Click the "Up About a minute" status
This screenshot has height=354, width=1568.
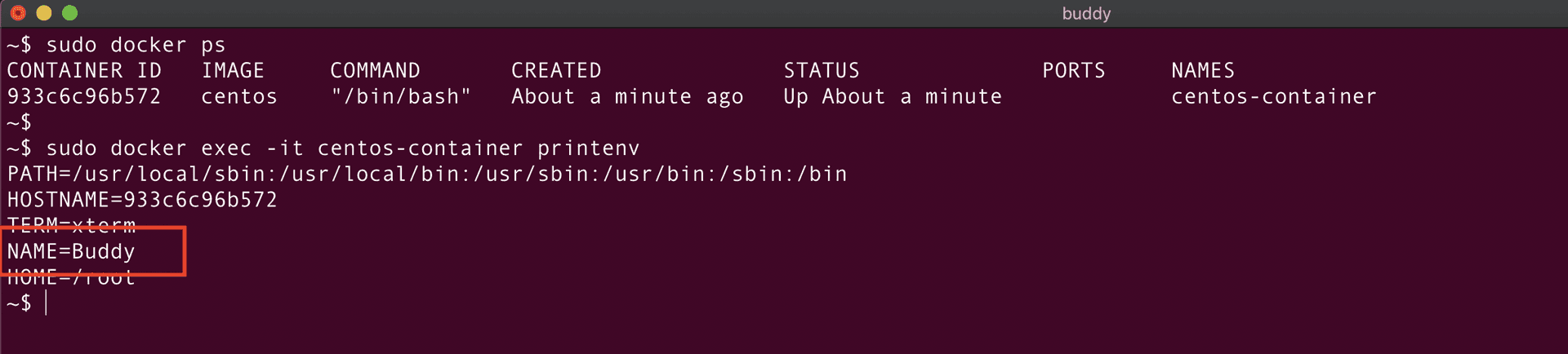893,97
